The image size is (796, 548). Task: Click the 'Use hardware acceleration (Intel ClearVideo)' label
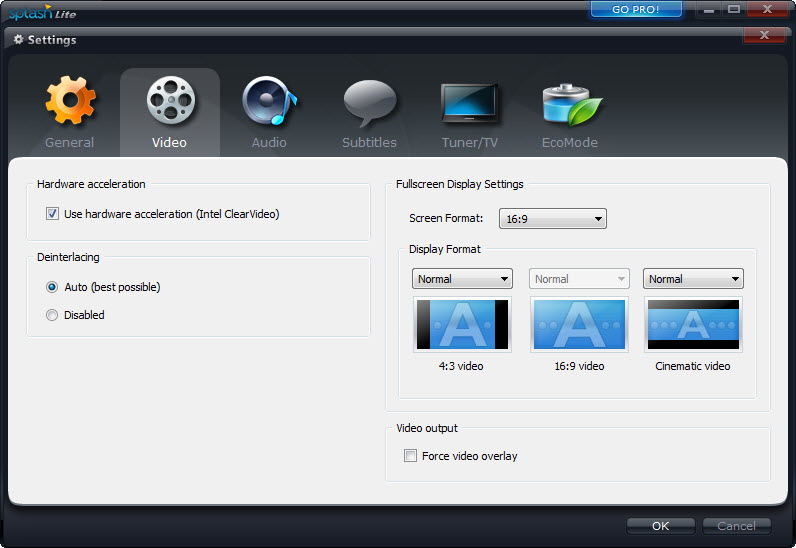[x=172, y=214]
